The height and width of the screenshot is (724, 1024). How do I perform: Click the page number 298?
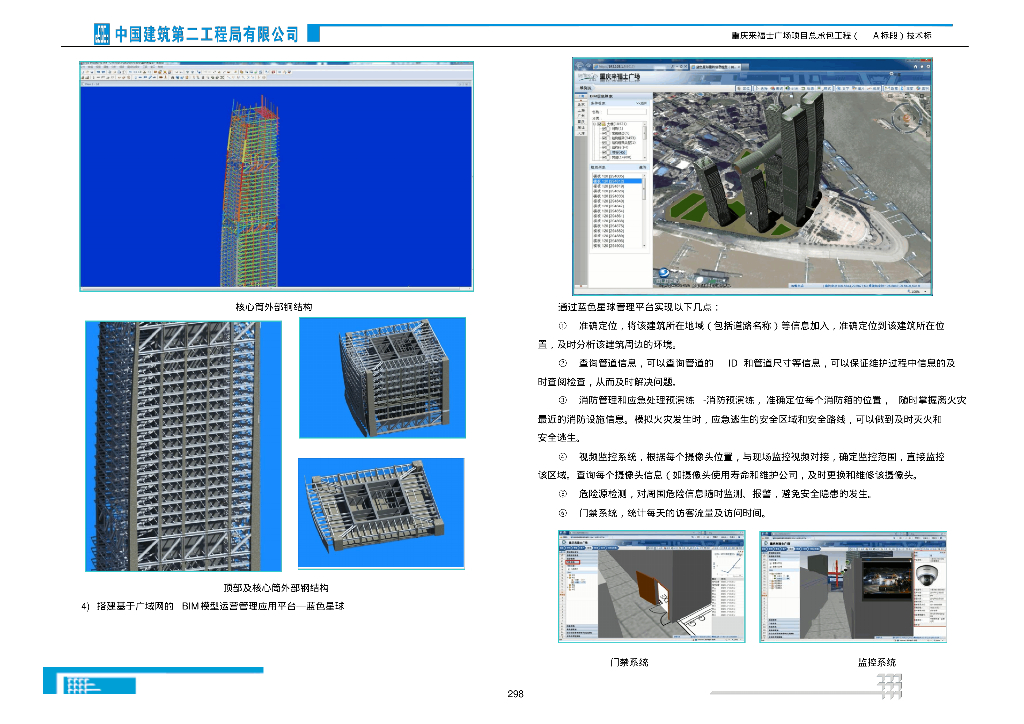(515, 693)
